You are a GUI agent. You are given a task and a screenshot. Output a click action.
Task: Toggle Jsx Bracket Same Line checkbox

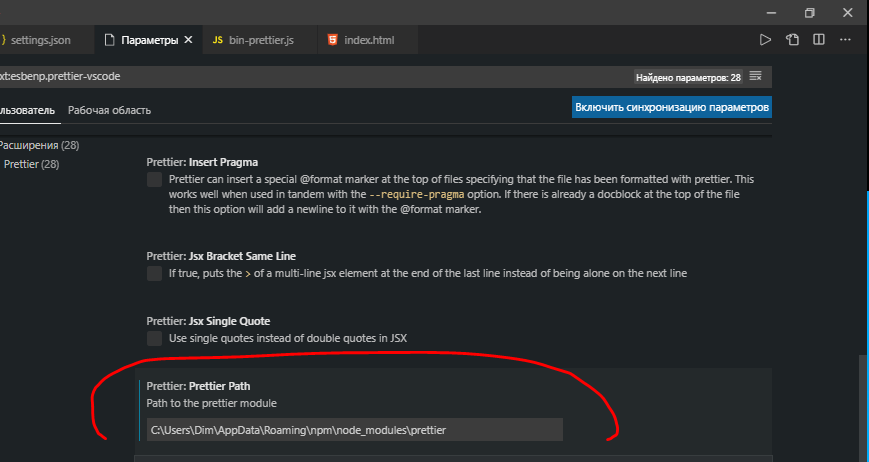[155, 273]
